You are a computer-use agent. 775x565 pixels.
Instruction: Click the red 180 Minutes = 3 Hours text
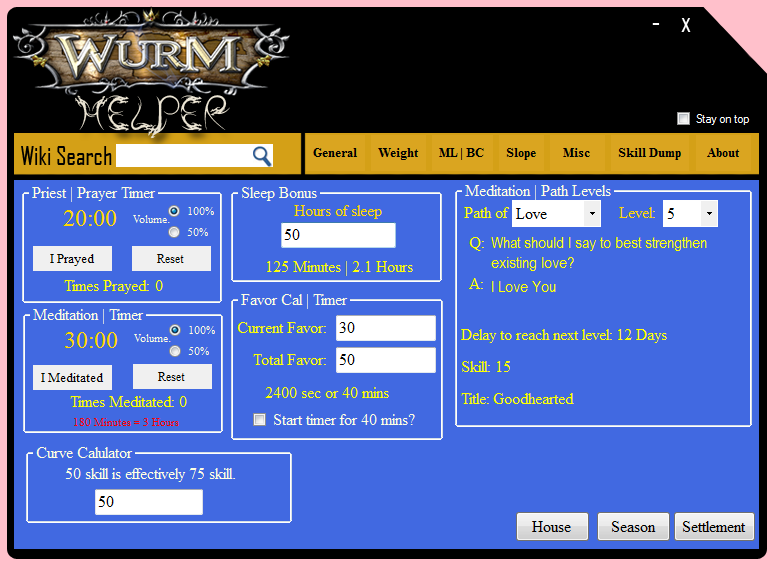click(x=126, y=422)
